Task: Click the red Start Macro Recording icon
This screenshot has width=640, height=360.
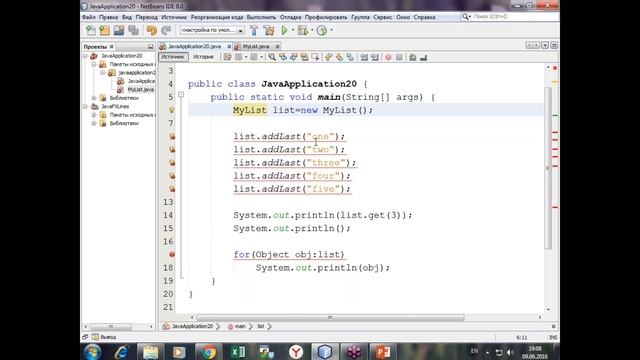Action: pyautogui.click(x=388, y=57)
